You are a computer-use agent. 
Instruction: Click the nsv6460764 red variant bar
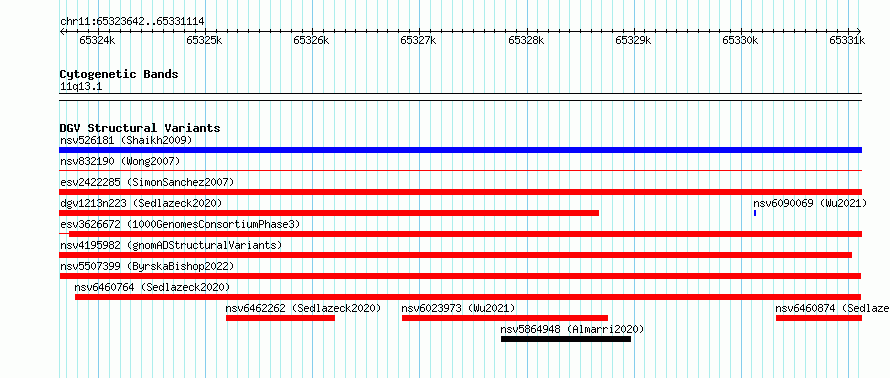(x=468, y=297)
